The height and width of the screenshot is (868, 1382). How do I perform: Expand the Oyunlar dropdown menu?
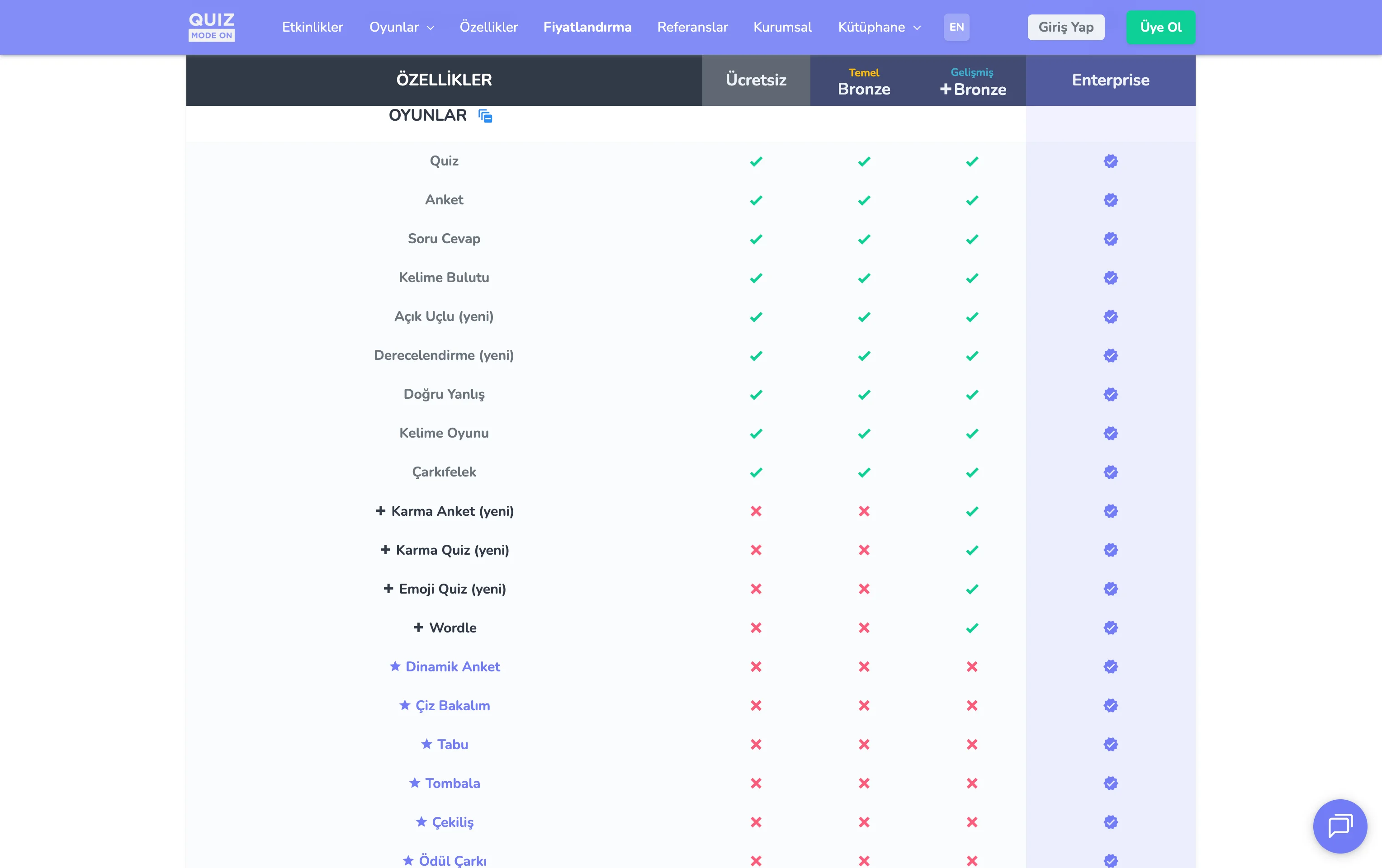(x=401, y=27)
